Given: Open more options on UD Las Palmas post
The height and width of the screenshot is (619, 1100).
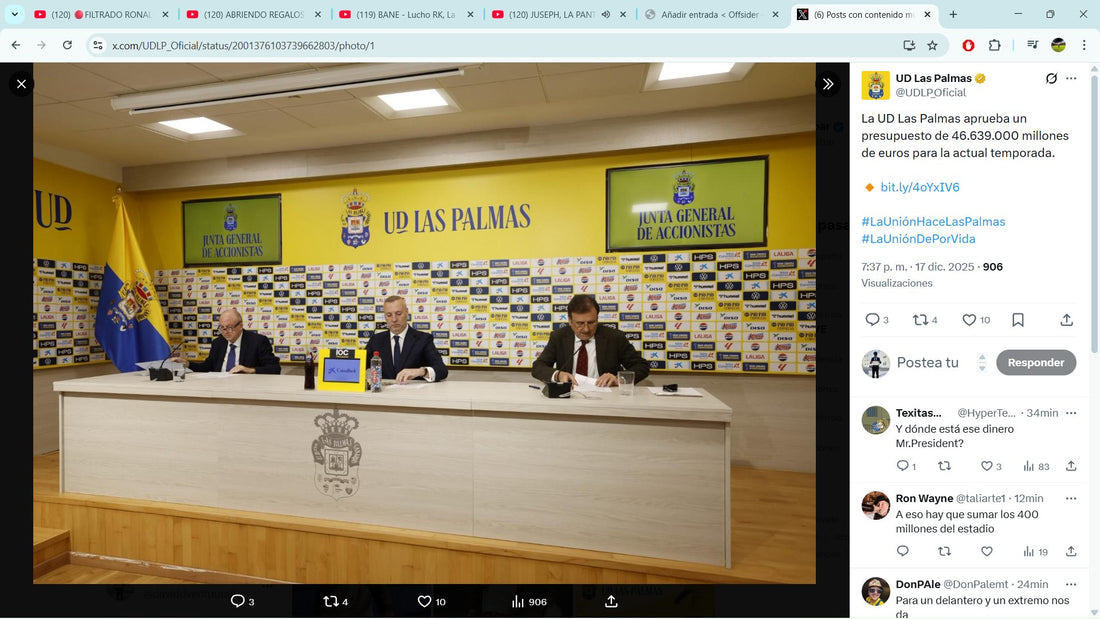Looking at the screenshot, I should (1071, 79).
